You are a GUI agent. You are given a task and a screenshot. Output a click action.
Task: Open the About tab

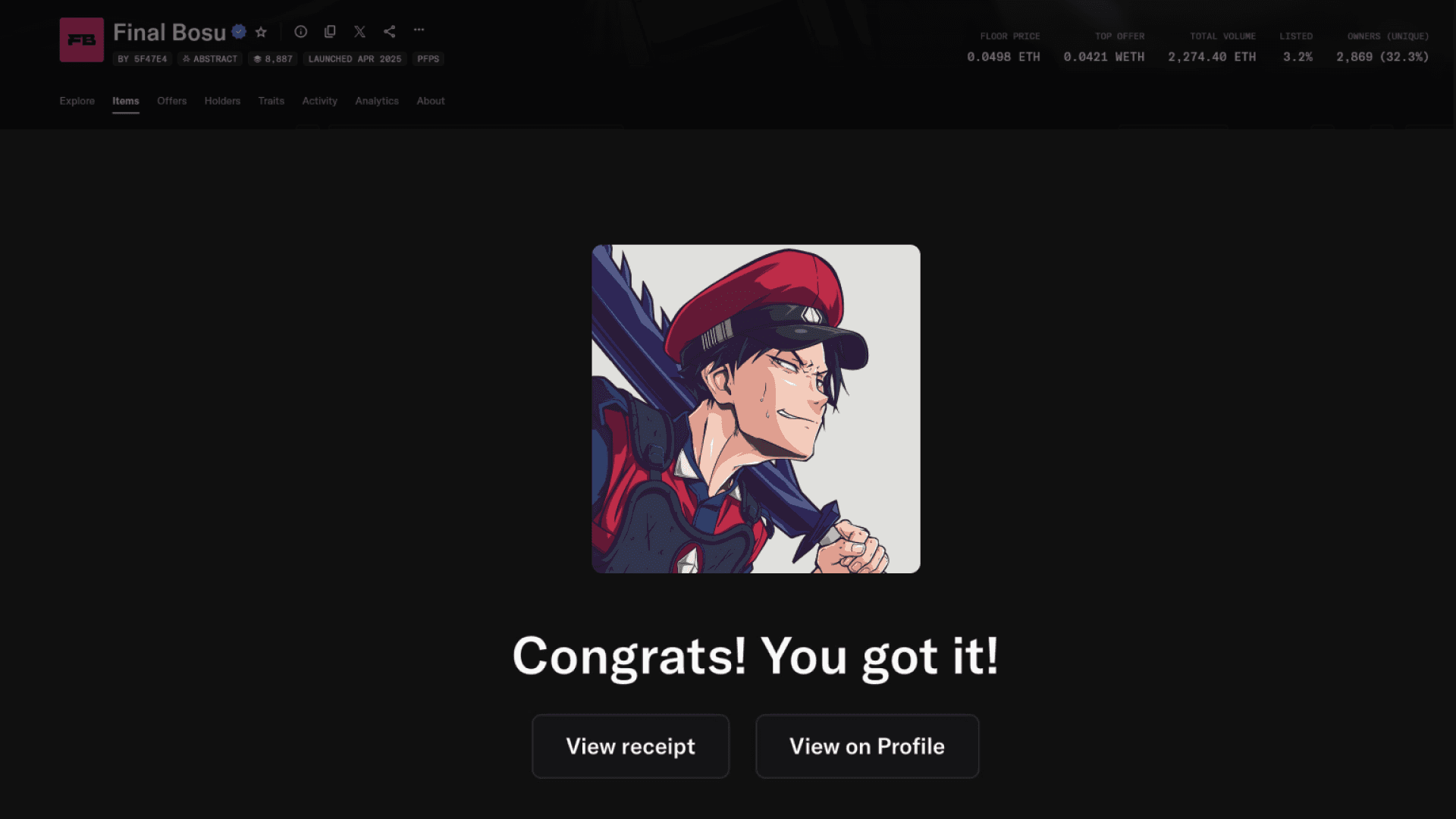(x=431, y=101)
